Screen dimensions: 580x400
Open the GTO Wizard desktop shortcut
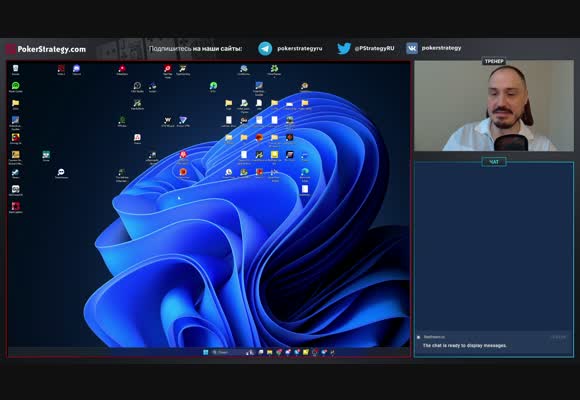coord(167,121)
